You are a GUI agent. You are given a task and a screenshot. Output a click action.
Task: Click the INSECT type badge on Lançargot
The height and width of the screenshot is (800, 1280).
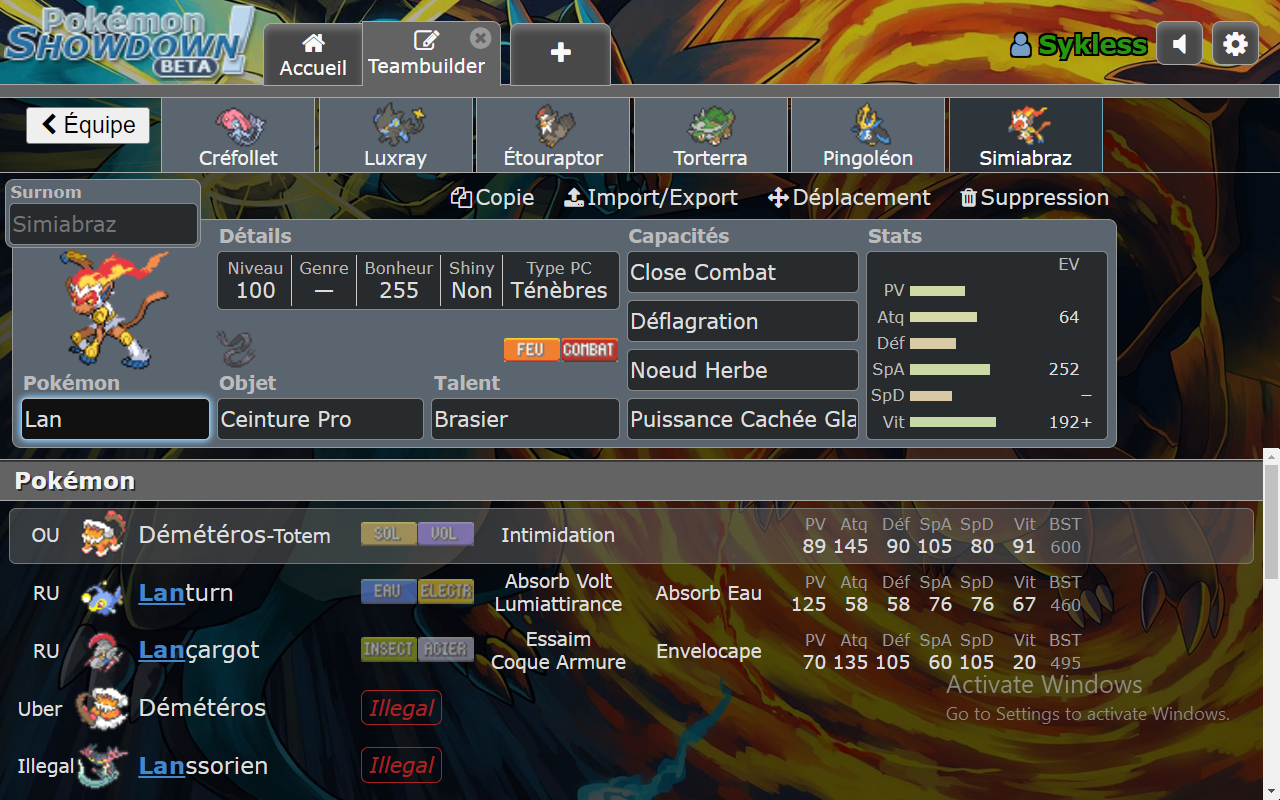[389, 650]
